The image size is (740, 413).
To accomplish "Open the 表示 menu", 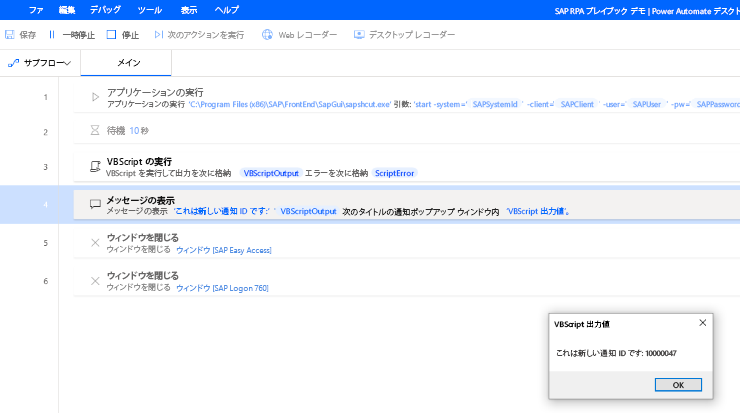I will pyautogui.click(x=189, y=10).
